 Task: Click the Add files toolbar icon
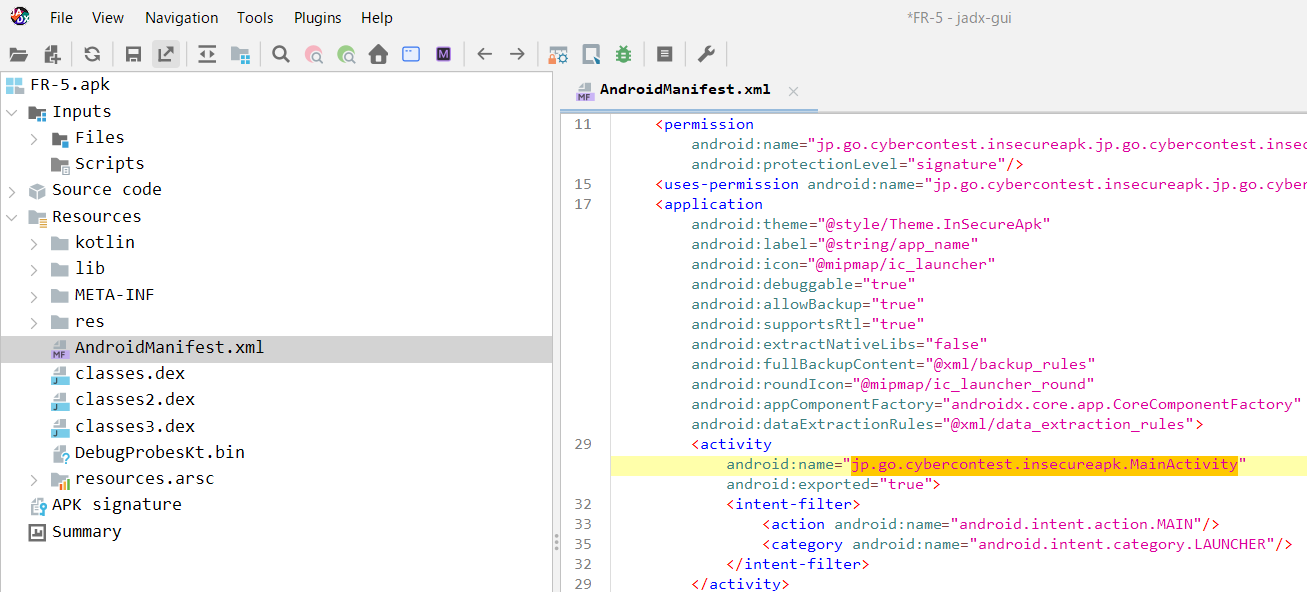[51, 54]
